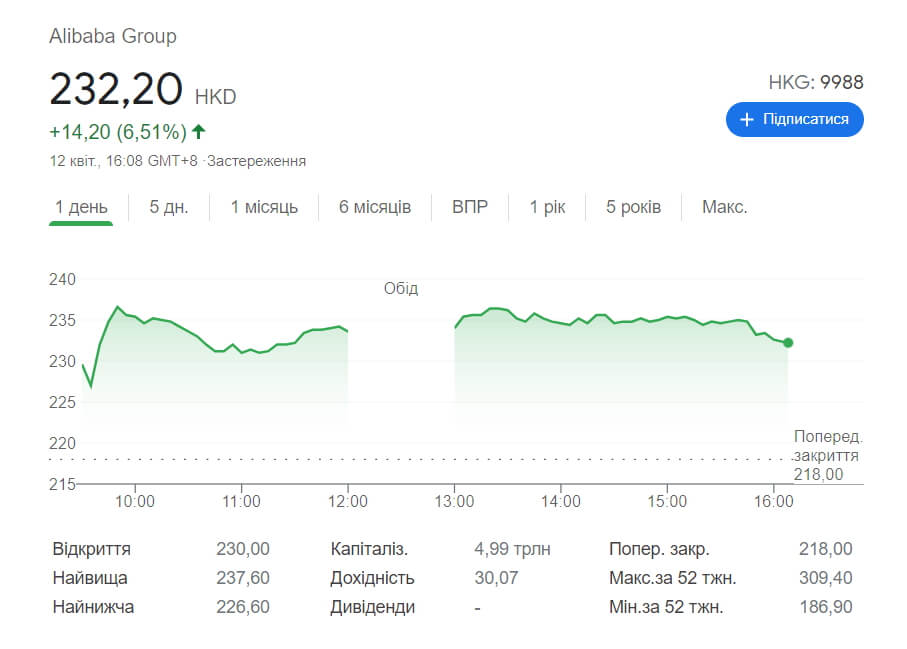This screenshot has height=649, width=907.
Task: Open the 1 місяць range tab
Action: [264, 207]
